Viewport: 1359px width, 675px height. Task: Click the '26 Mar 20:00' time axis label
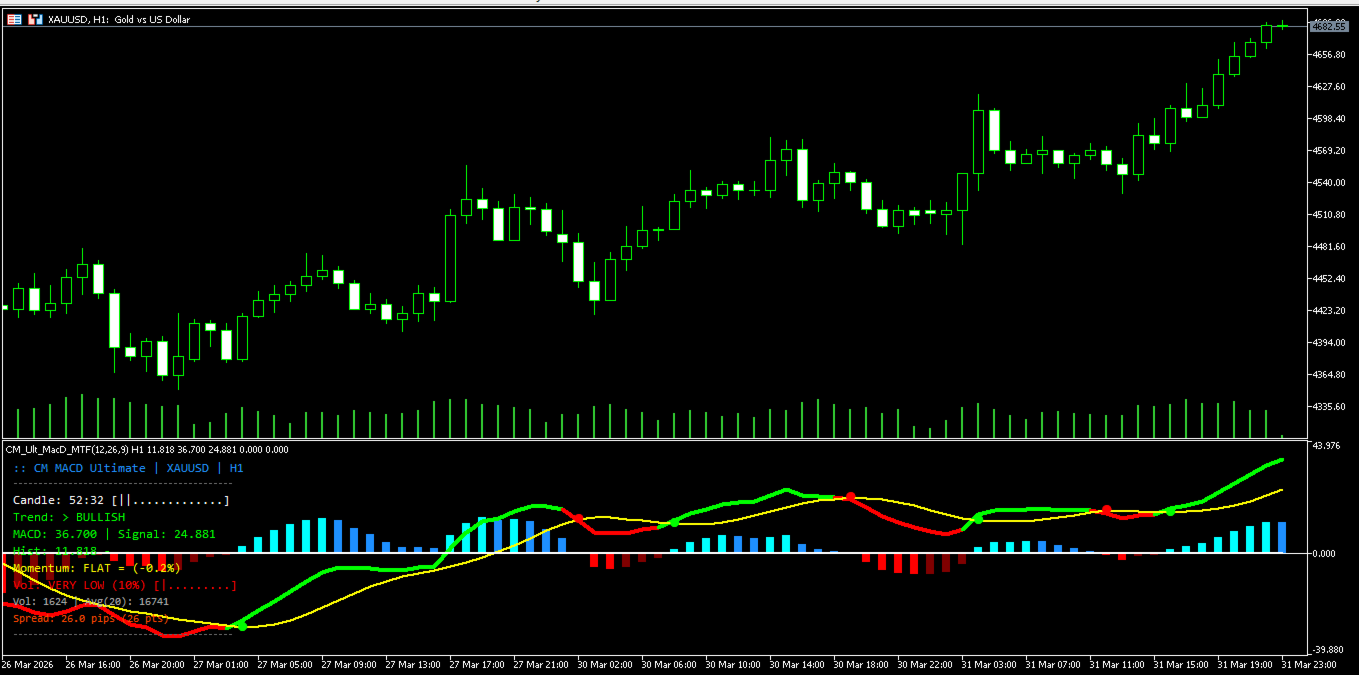(157, 665)
